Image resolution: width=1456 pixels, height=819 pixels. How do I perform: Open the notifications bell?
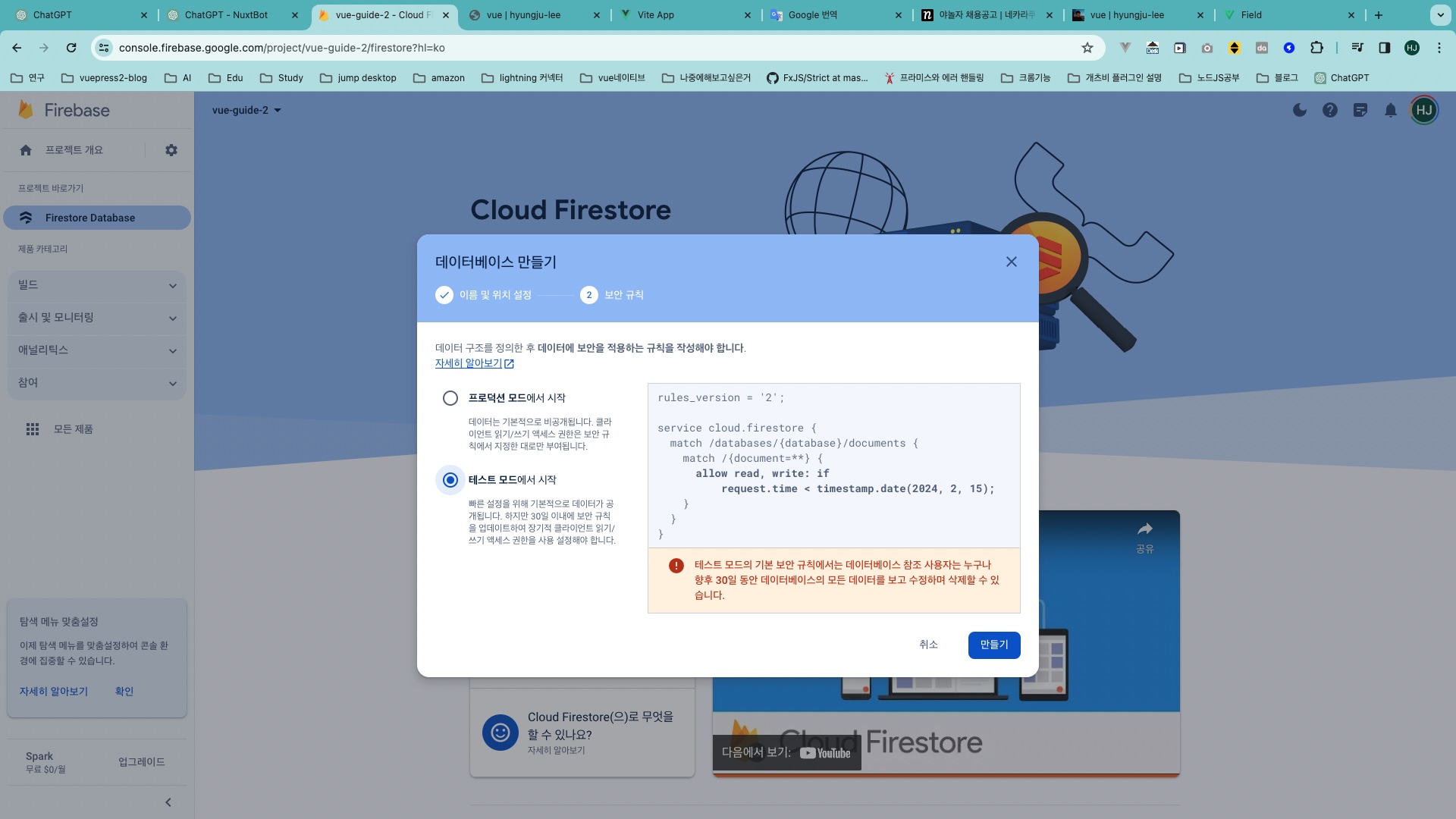pyautogui.click(x=1390, y=110)
